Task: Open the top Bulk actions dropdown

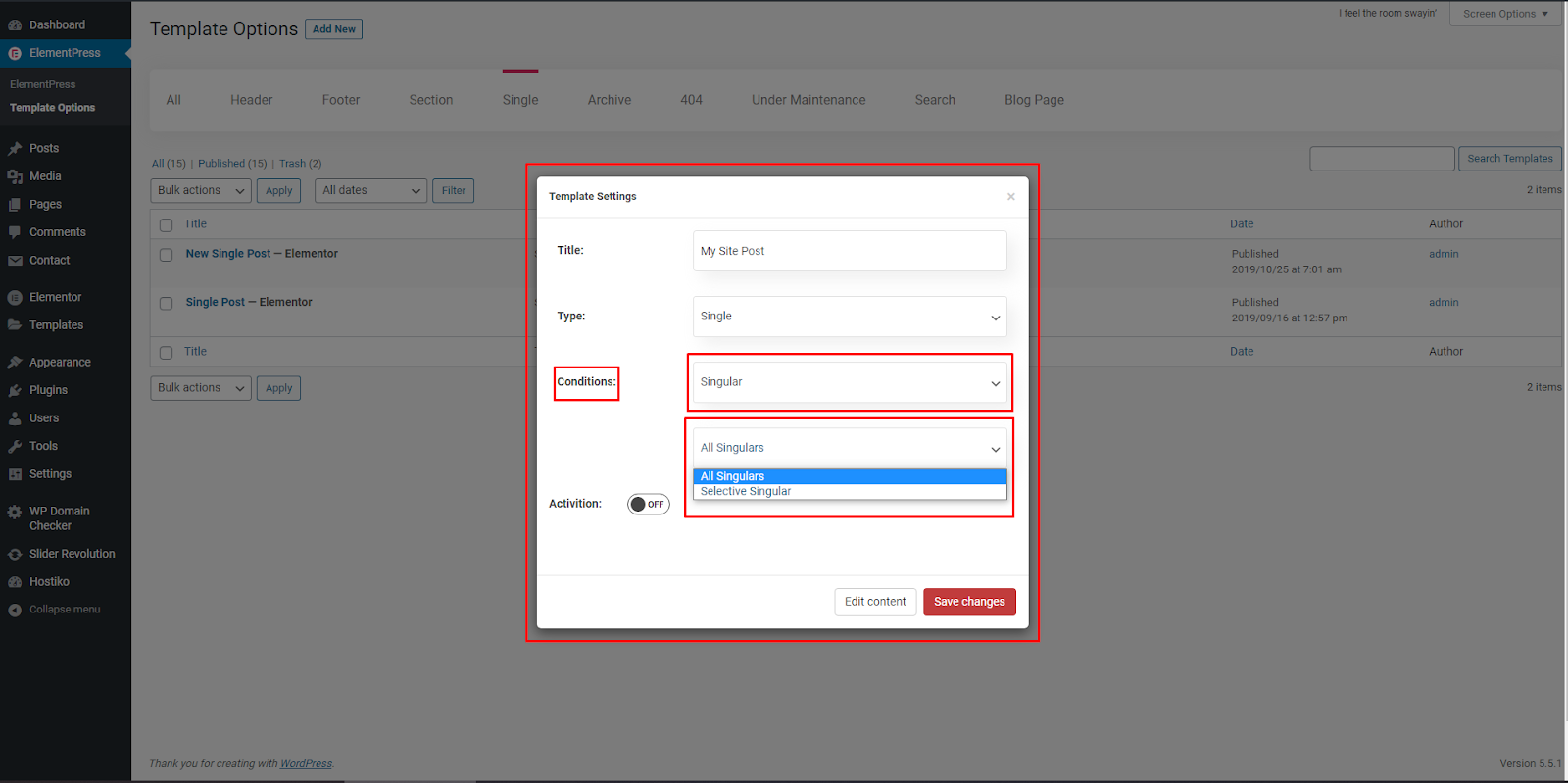Action: tap(201, 190)
